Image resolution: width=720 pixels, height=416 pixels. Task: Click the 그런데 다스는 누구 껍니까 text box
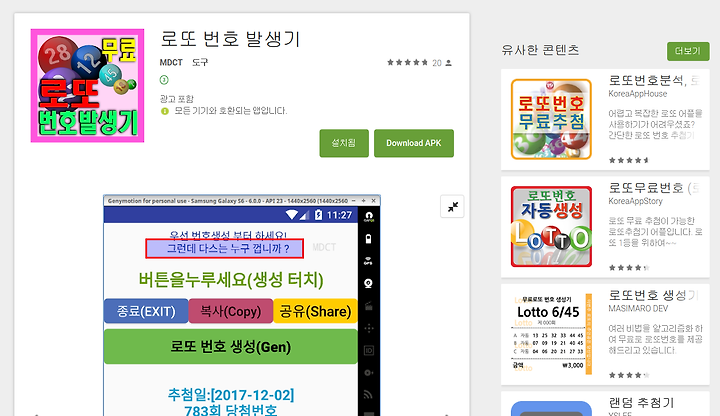225,248
